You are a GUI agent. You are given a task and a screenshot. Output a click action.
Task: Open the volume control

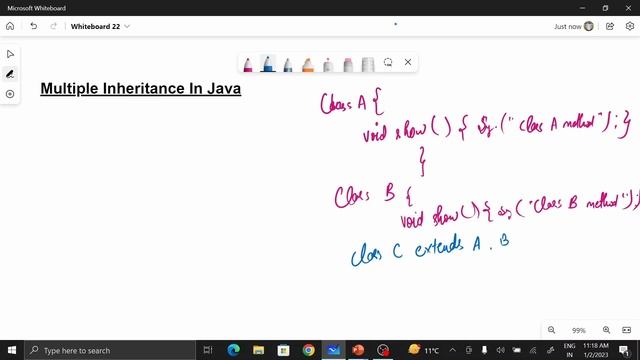coord(500,350)
